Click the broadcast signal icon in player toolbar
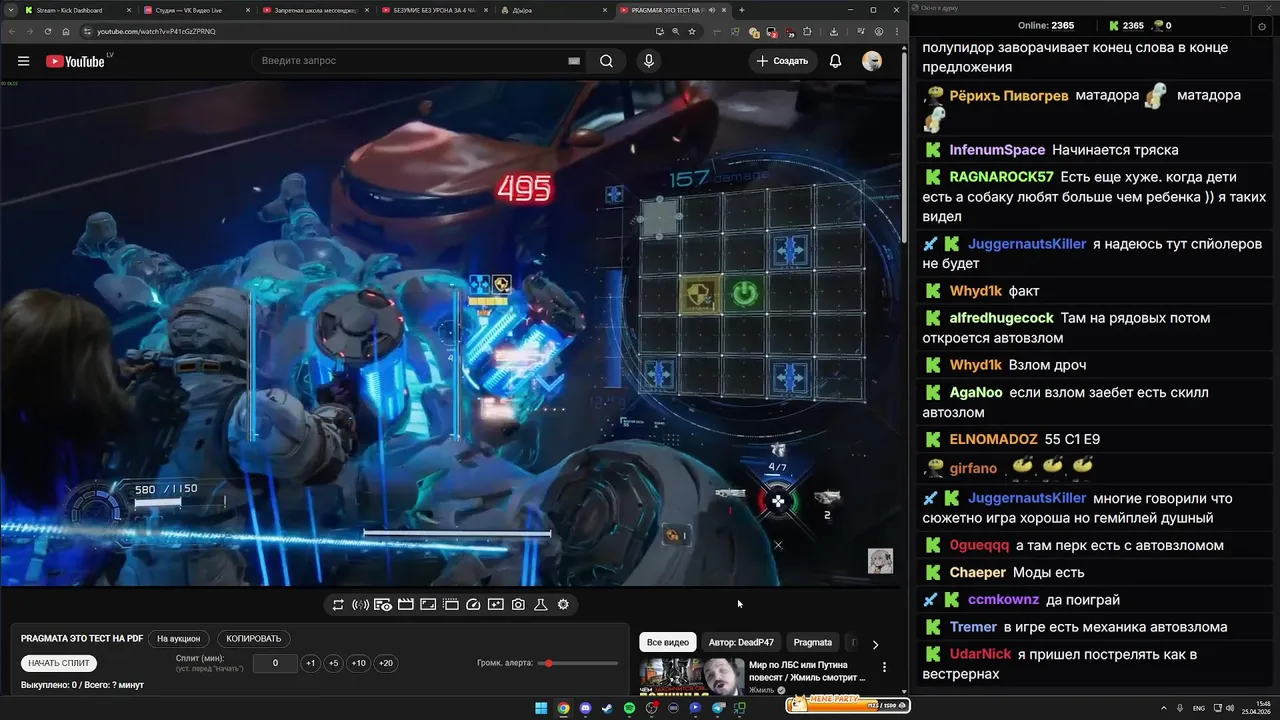Viewport: 1280px width, 720px height. (361, 604)
